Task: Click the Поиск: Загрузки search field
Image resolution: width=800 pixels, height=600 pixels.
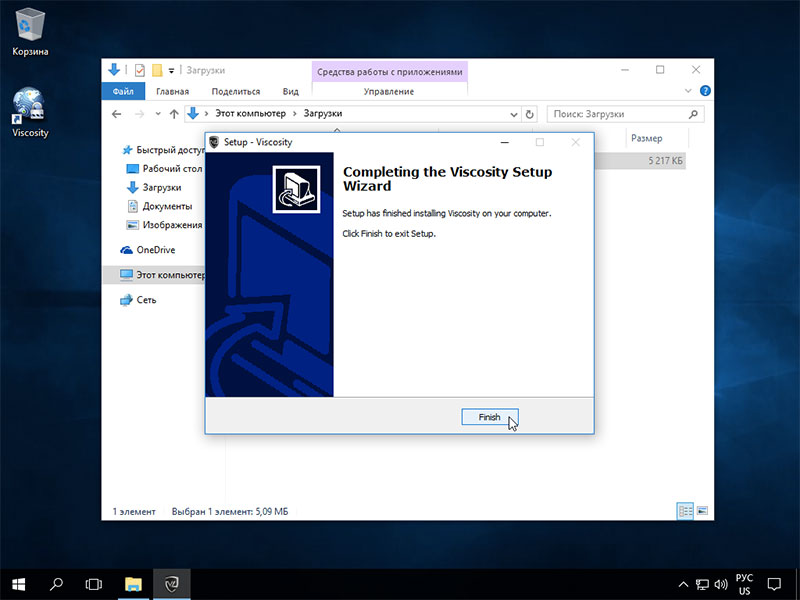Action: 626,114
